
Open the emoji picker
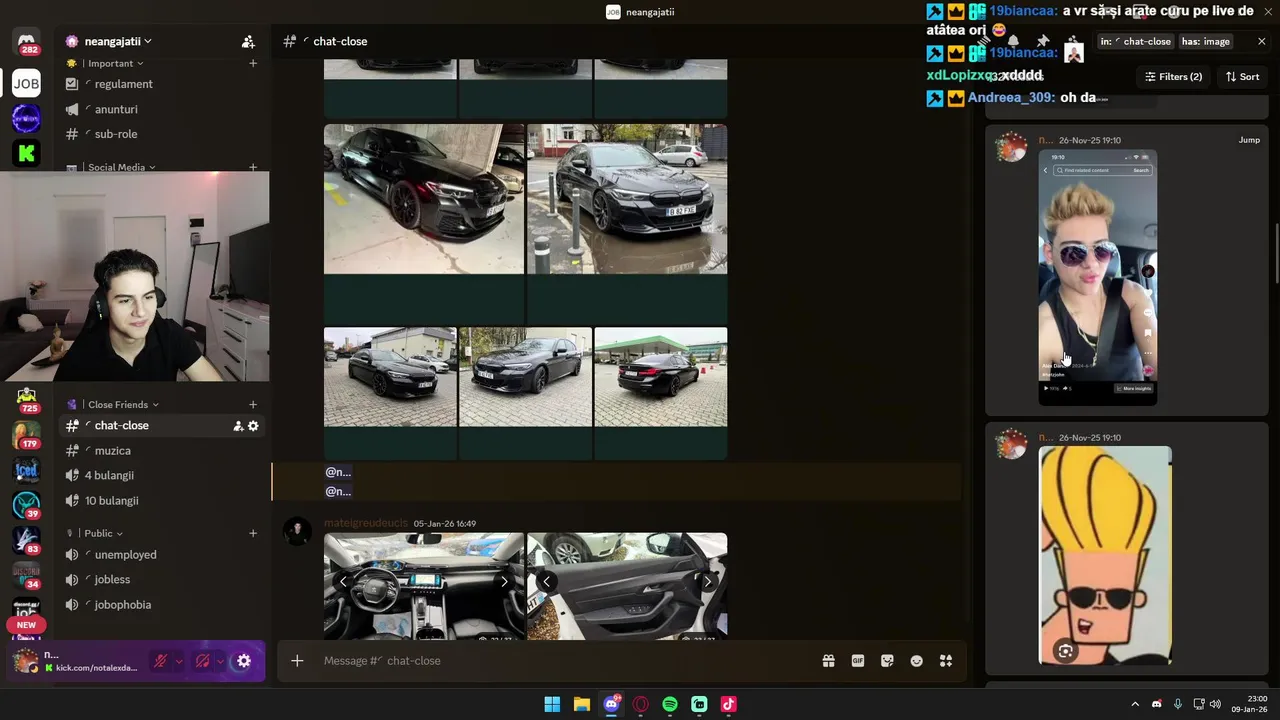coord(916,661)
